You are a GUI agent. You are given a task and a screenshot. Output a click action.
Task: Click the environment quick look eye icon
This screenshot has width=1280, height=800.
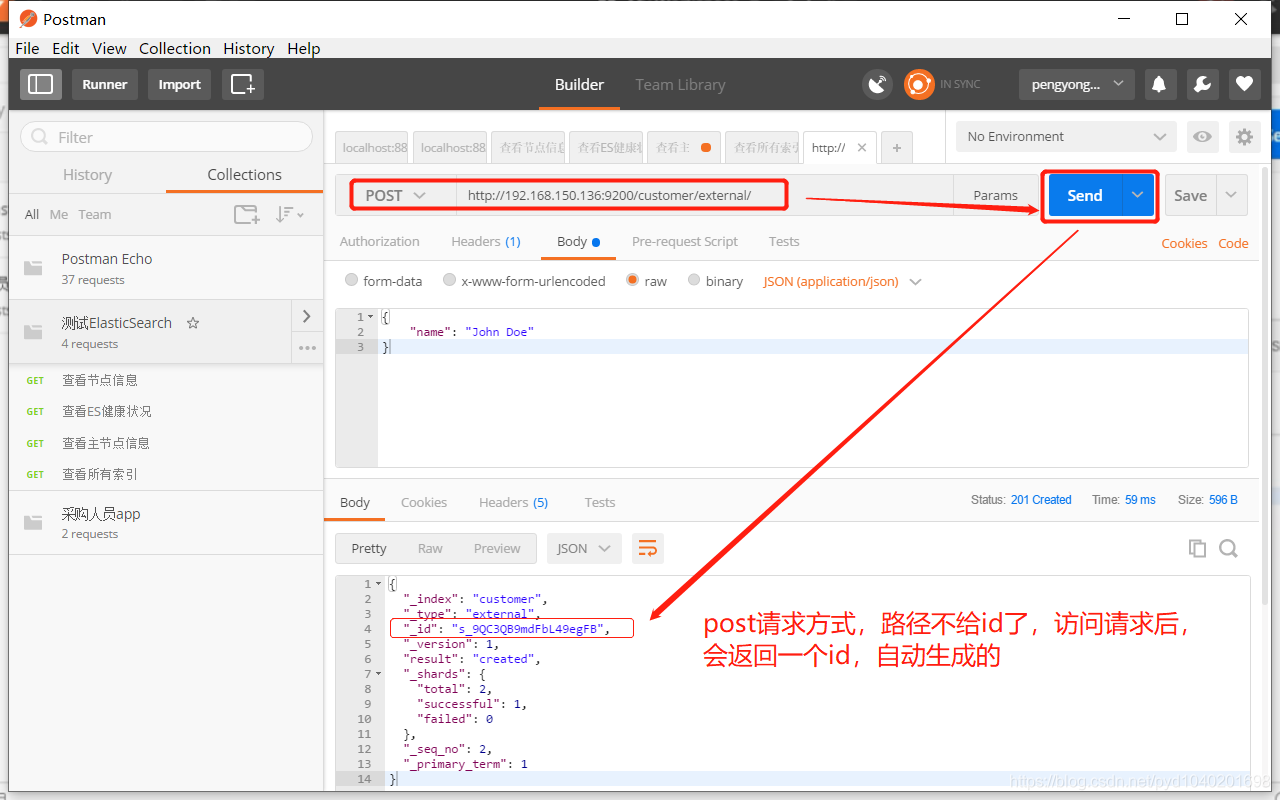click(1202, 137)
